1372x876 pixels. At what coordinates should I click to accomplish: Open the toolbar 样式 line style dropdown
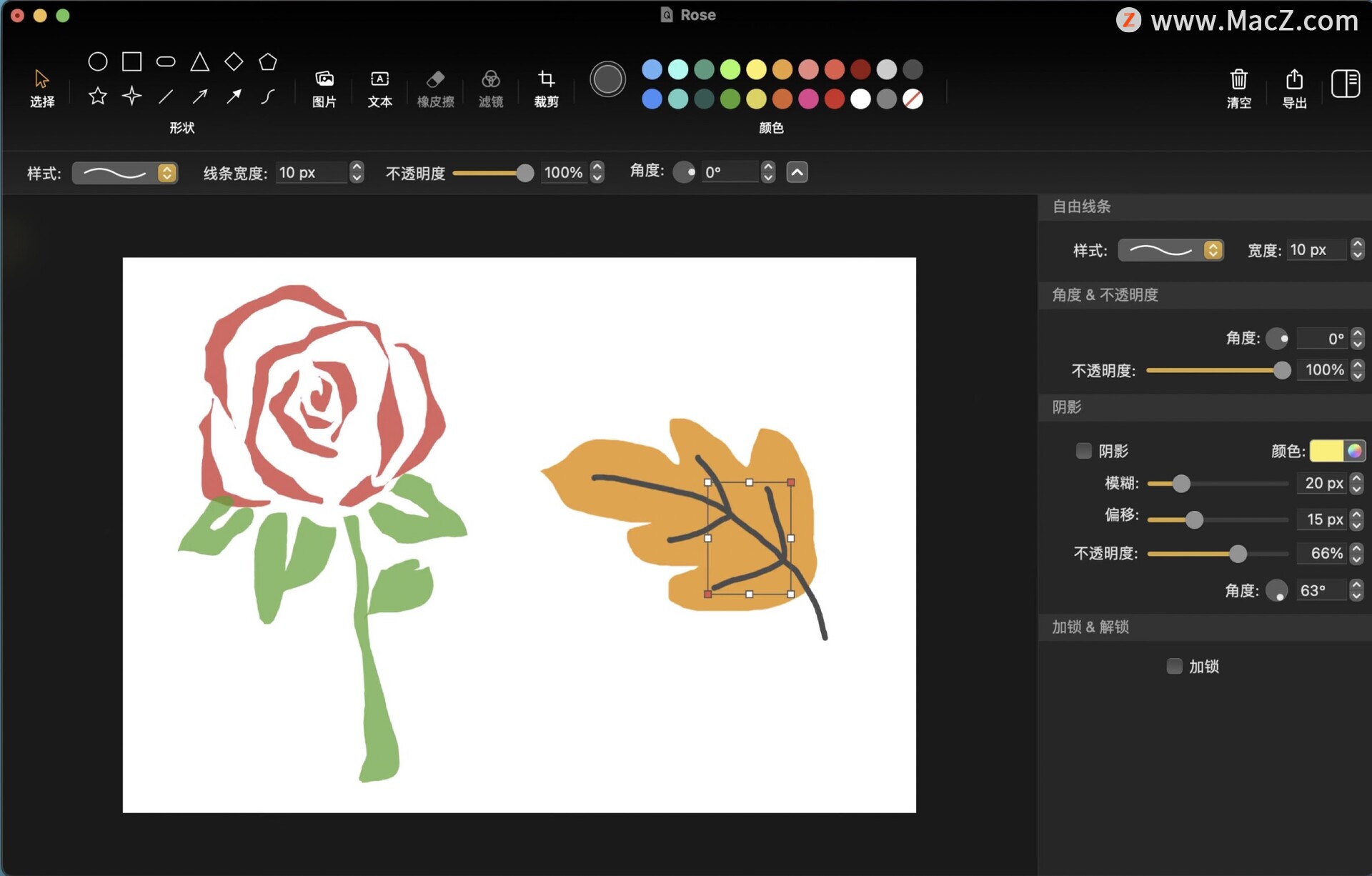click(125, 173)
